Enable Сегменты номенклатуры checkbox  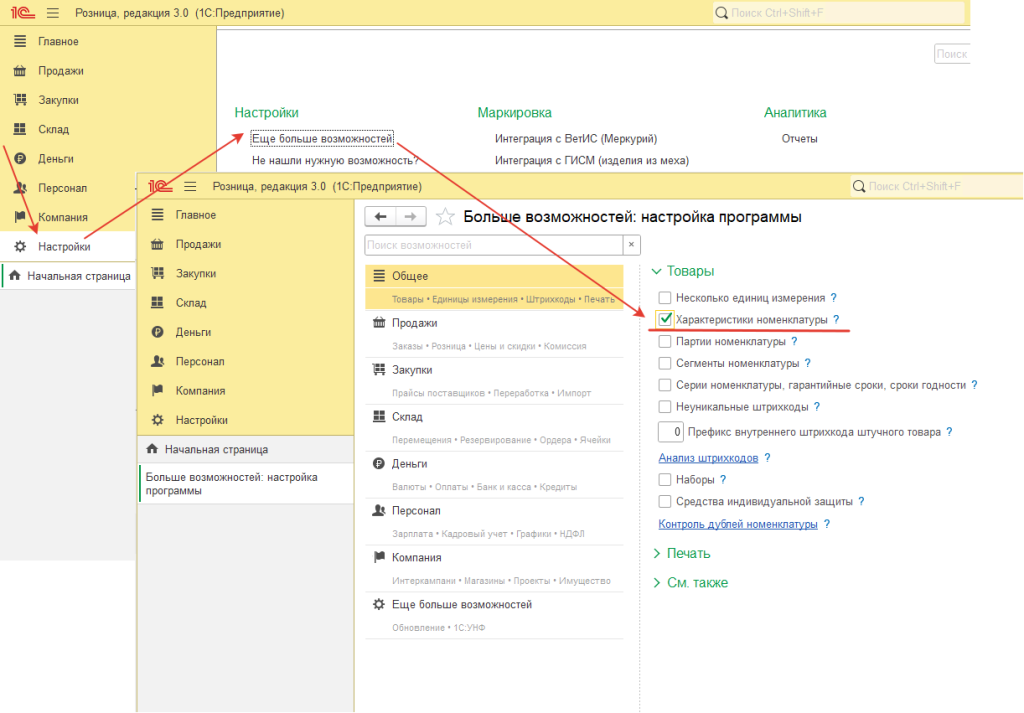coord(665,363)
